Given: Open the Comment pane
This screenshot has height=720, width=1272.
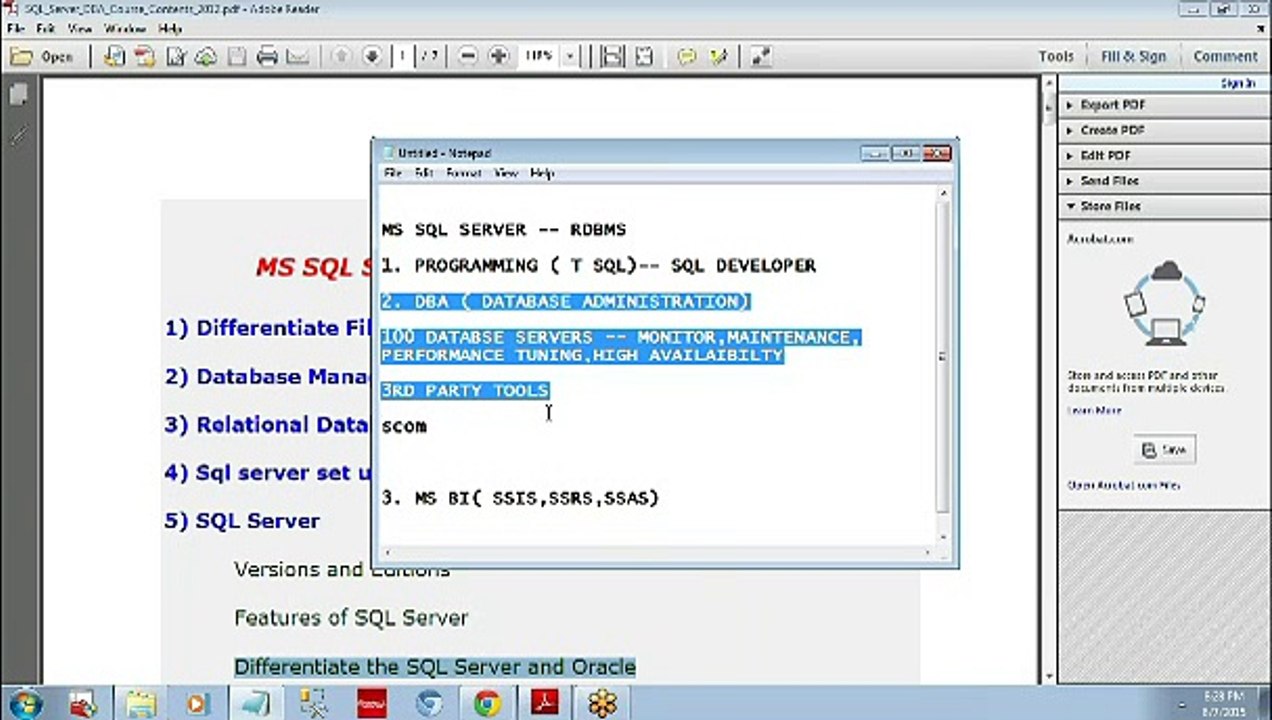Looking at the screenshot, I should coord(1224,57).
